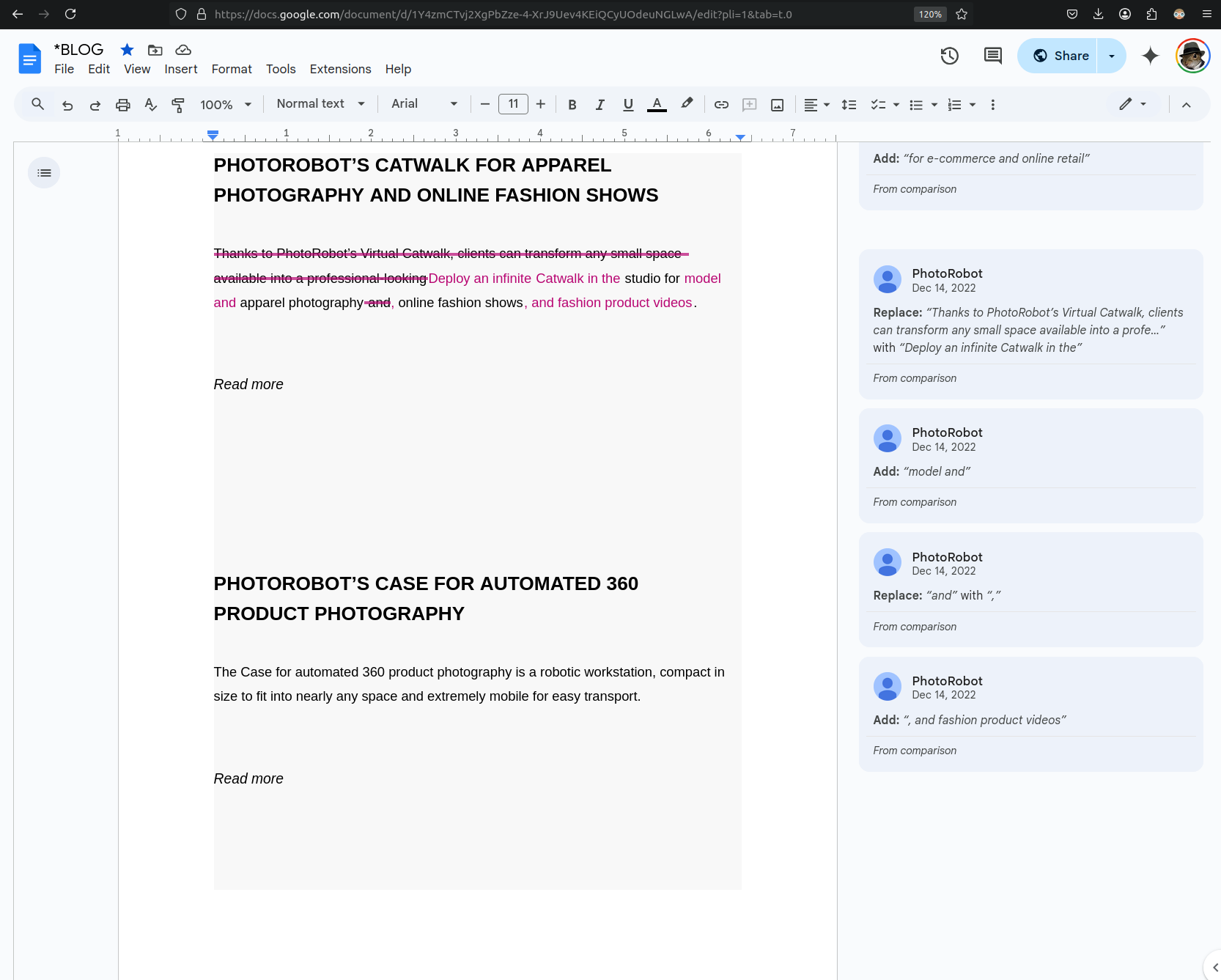Click first Read more link text
This screenshot has width=1221, height=980.
[248, 384]
